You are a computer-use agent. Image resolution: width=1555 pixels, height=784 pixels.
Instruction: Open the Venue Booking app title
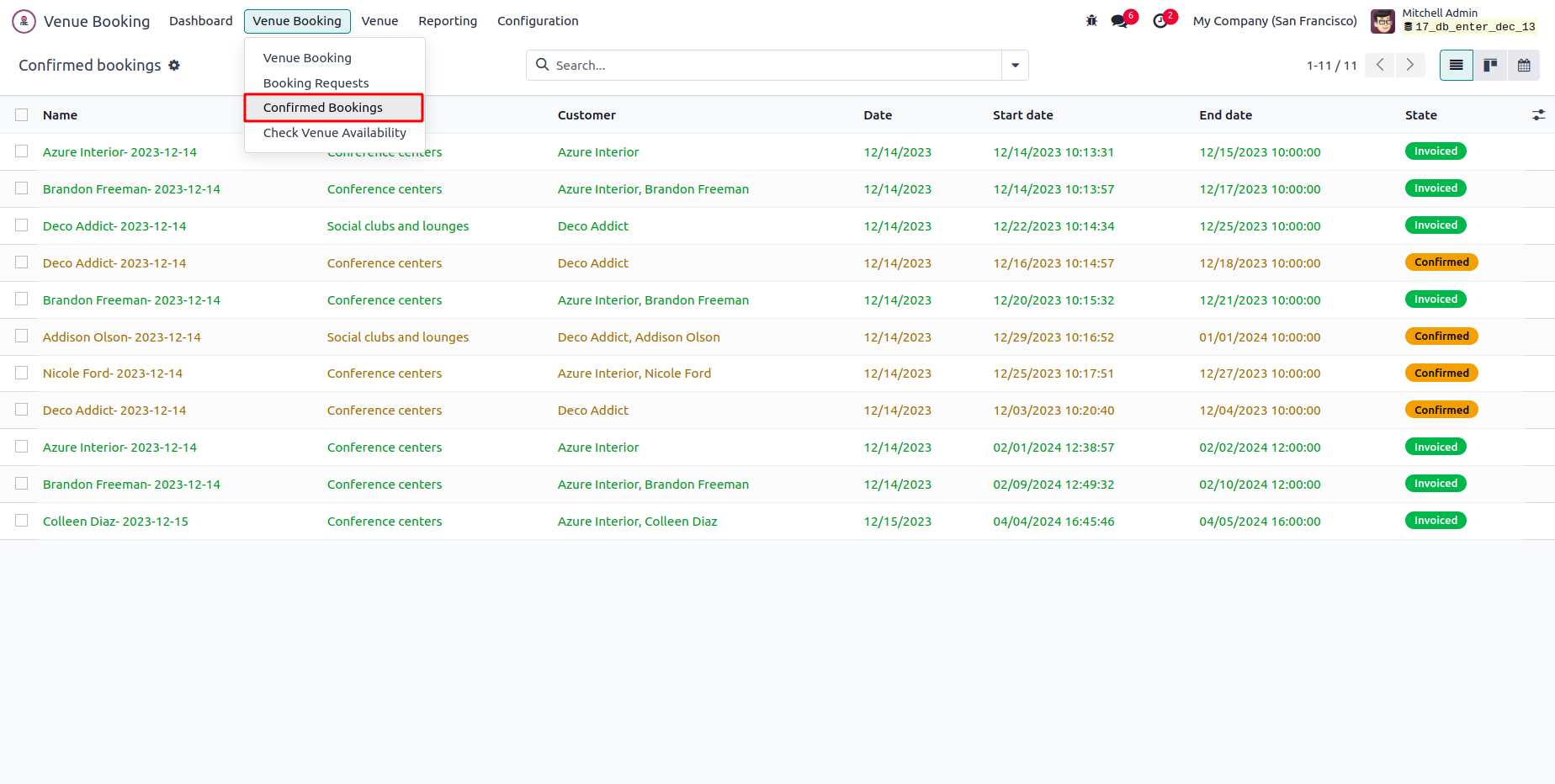point(97,21)
